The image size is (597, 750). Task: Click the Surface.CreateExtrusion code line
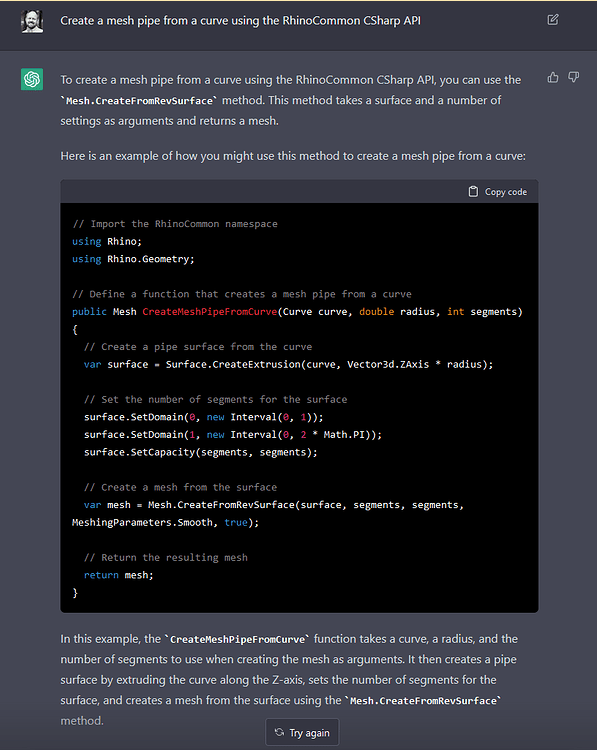click(x=288, y=364)
